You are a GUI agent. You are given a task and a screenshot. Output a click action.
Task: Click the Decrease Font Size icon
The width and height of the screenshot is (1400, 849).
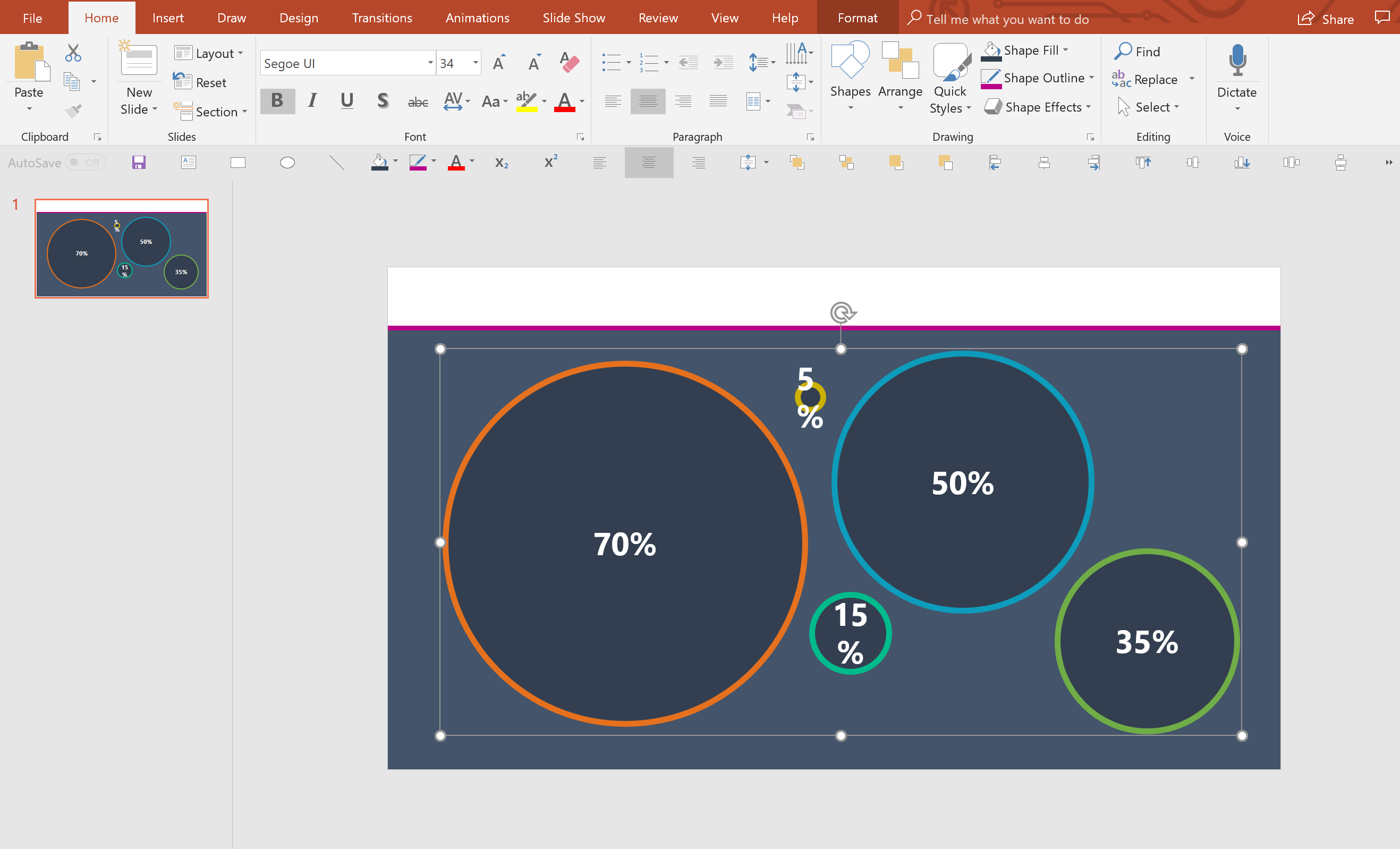[x=534, y=63]
